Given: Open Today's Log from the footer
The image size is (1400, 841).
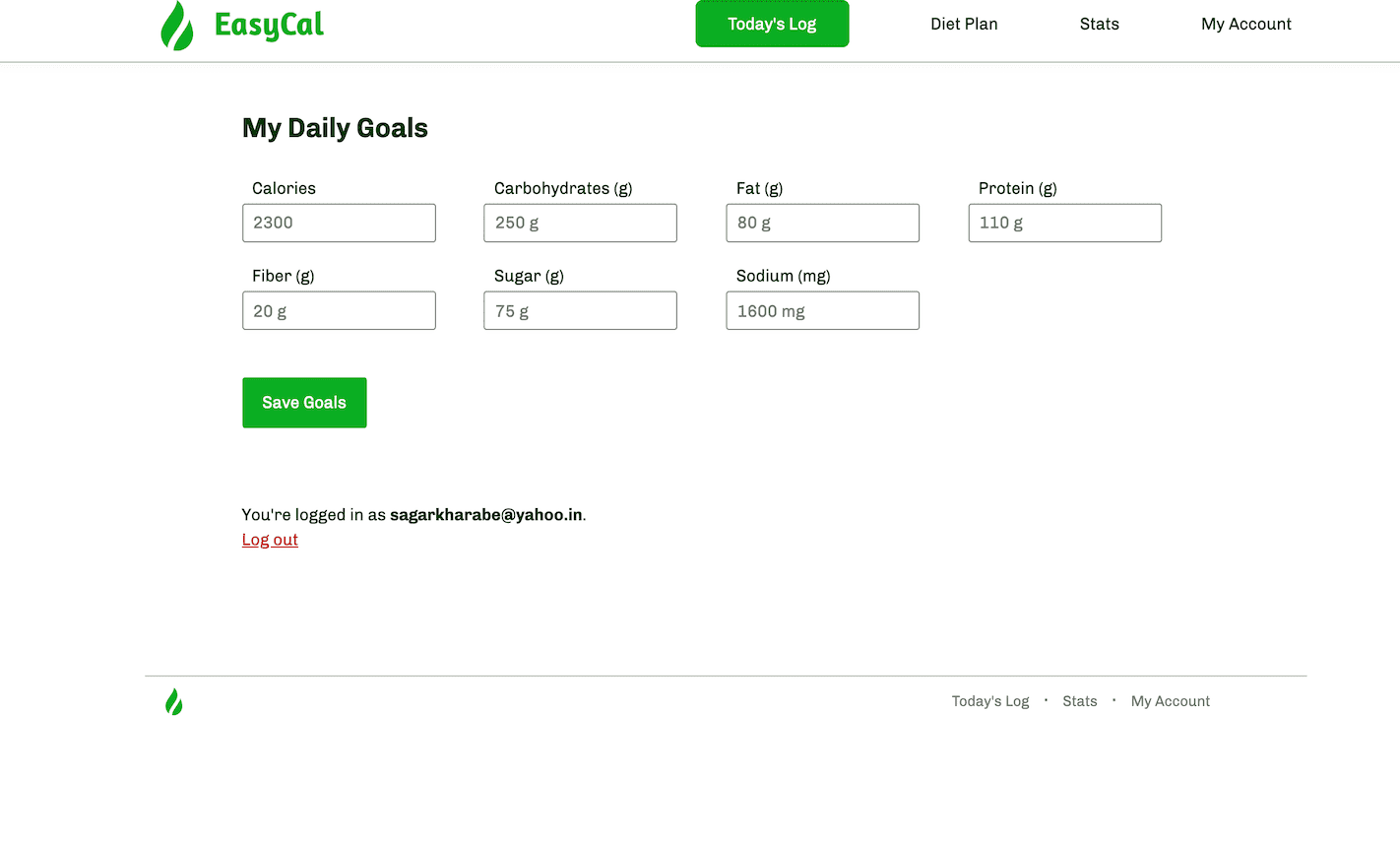Looking at the screenshot, I should (990, 701).
